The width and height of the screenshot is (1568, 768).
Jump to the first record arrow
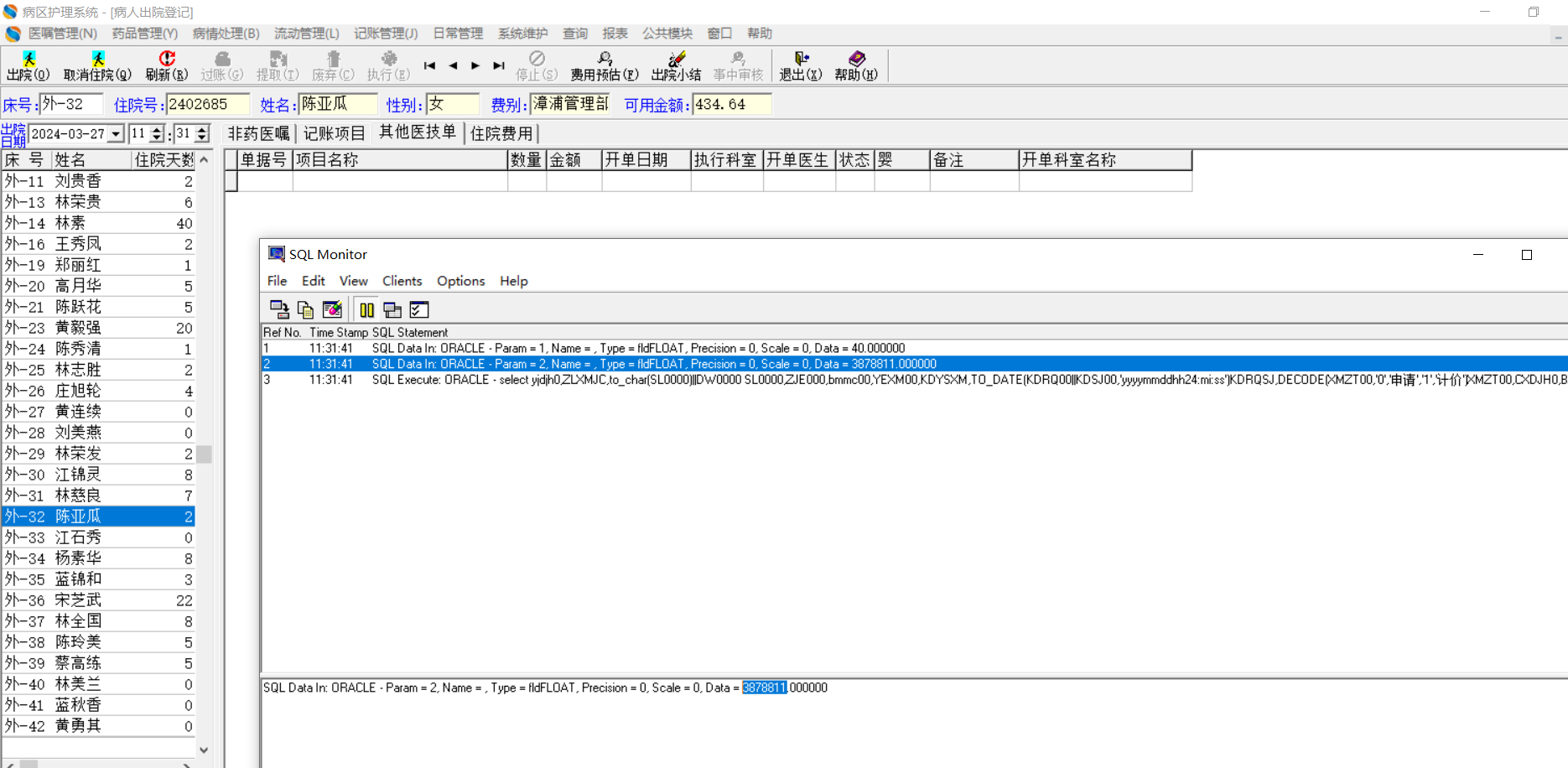[430, 65]
